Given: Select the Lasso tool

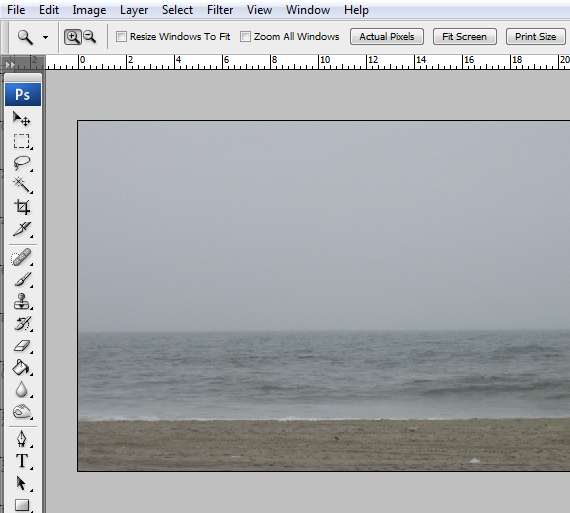Looking at the screenshot, I should tap(22, 163).
